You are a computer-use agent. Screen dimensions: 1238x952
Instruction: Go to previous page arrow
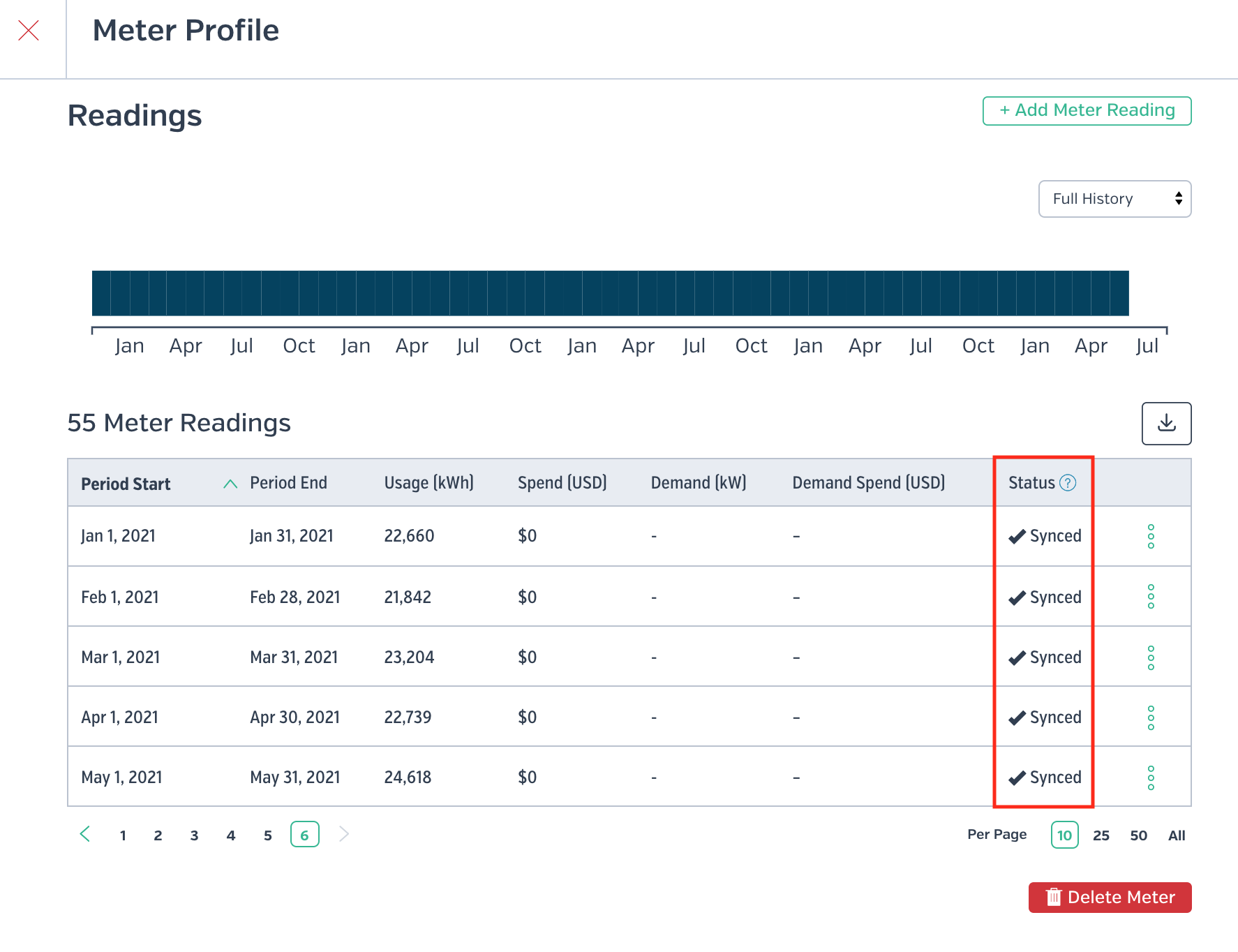85,834
